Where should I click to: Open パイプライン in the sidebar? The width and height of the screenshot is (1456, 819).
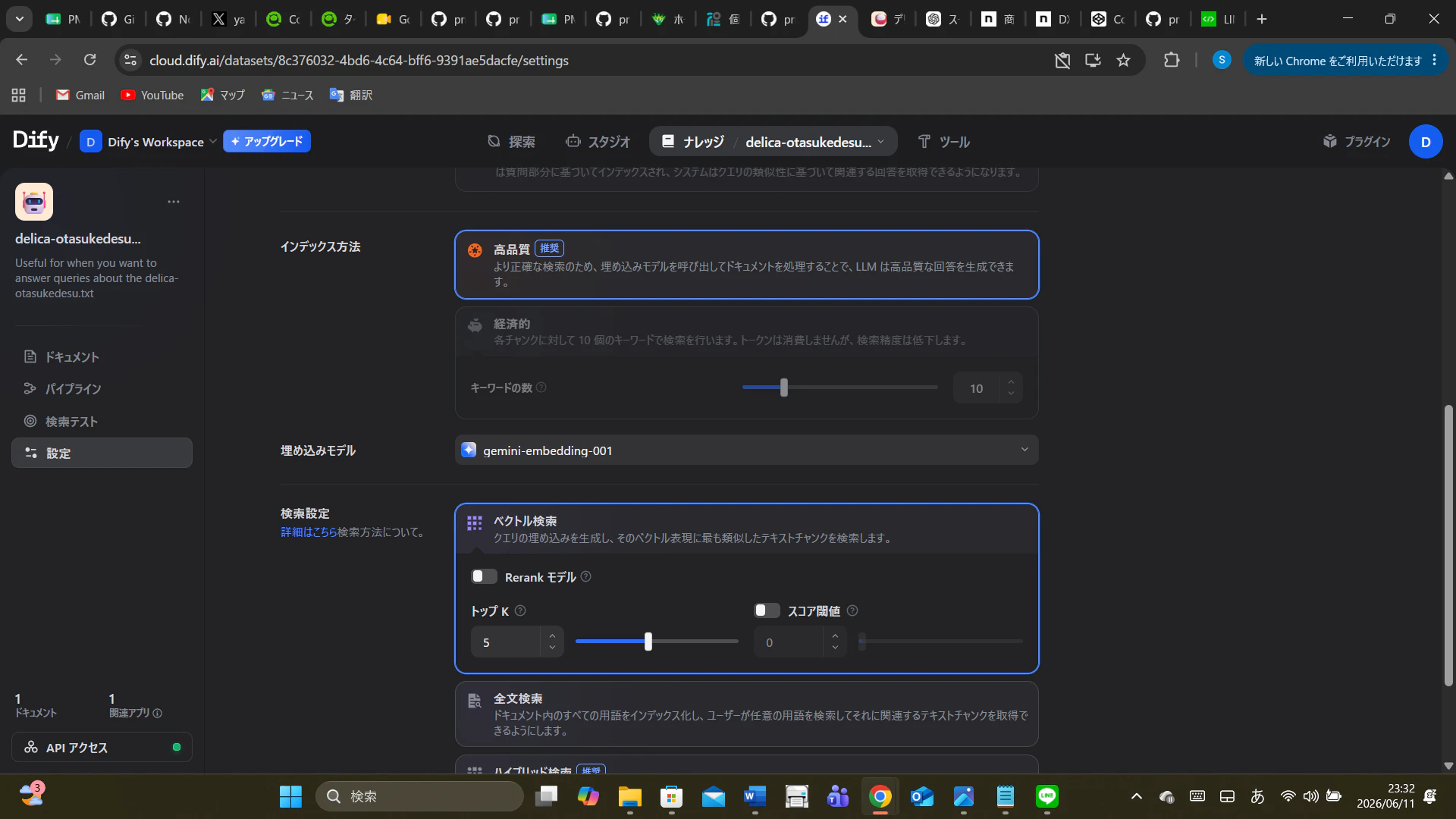102,389
